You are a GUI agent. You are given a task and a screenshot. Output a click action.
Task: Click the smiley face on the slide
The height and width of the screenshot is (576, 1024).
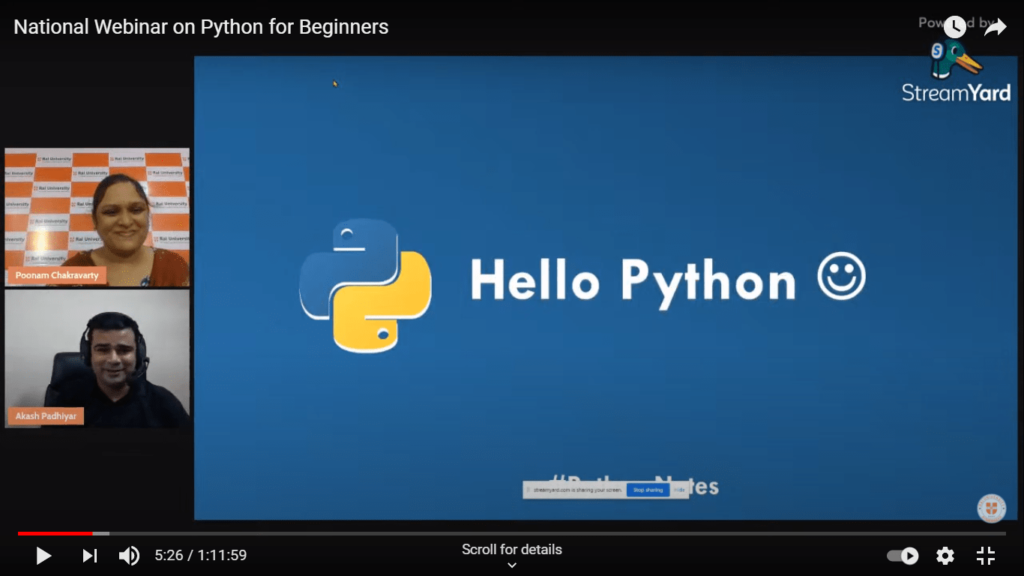click(x=841, y=276)
